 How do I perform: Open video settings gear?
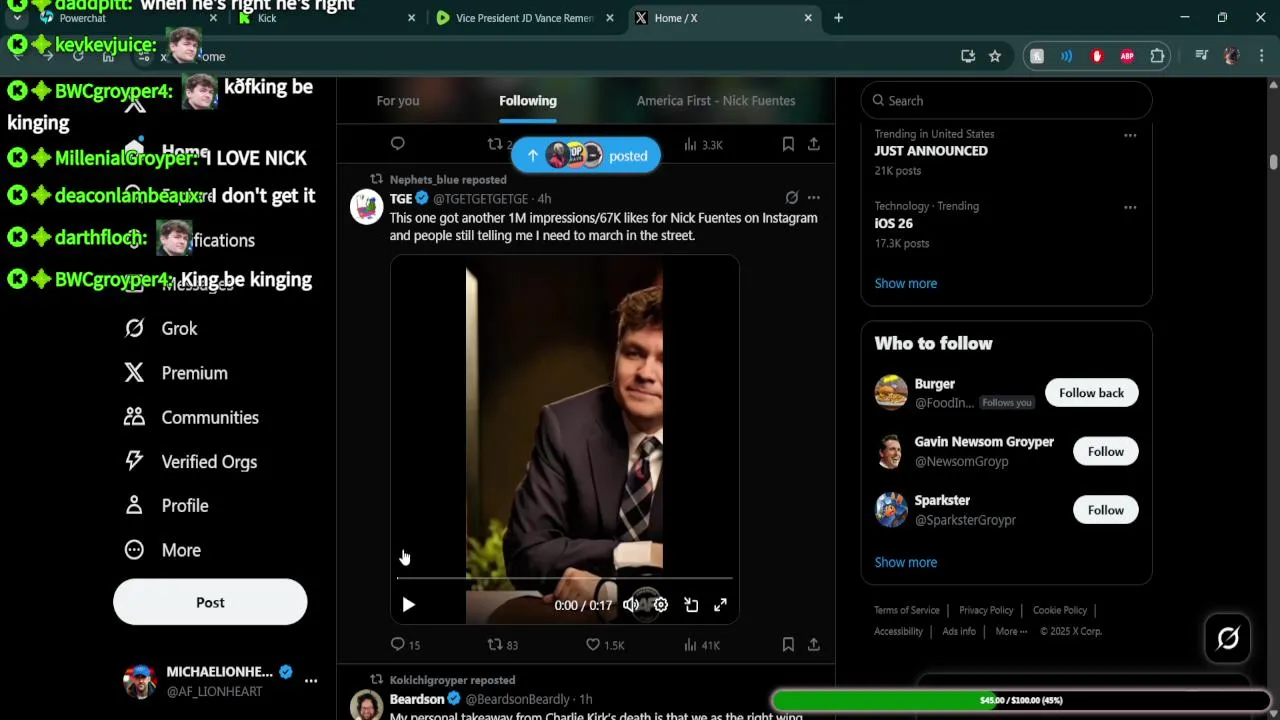661,605
